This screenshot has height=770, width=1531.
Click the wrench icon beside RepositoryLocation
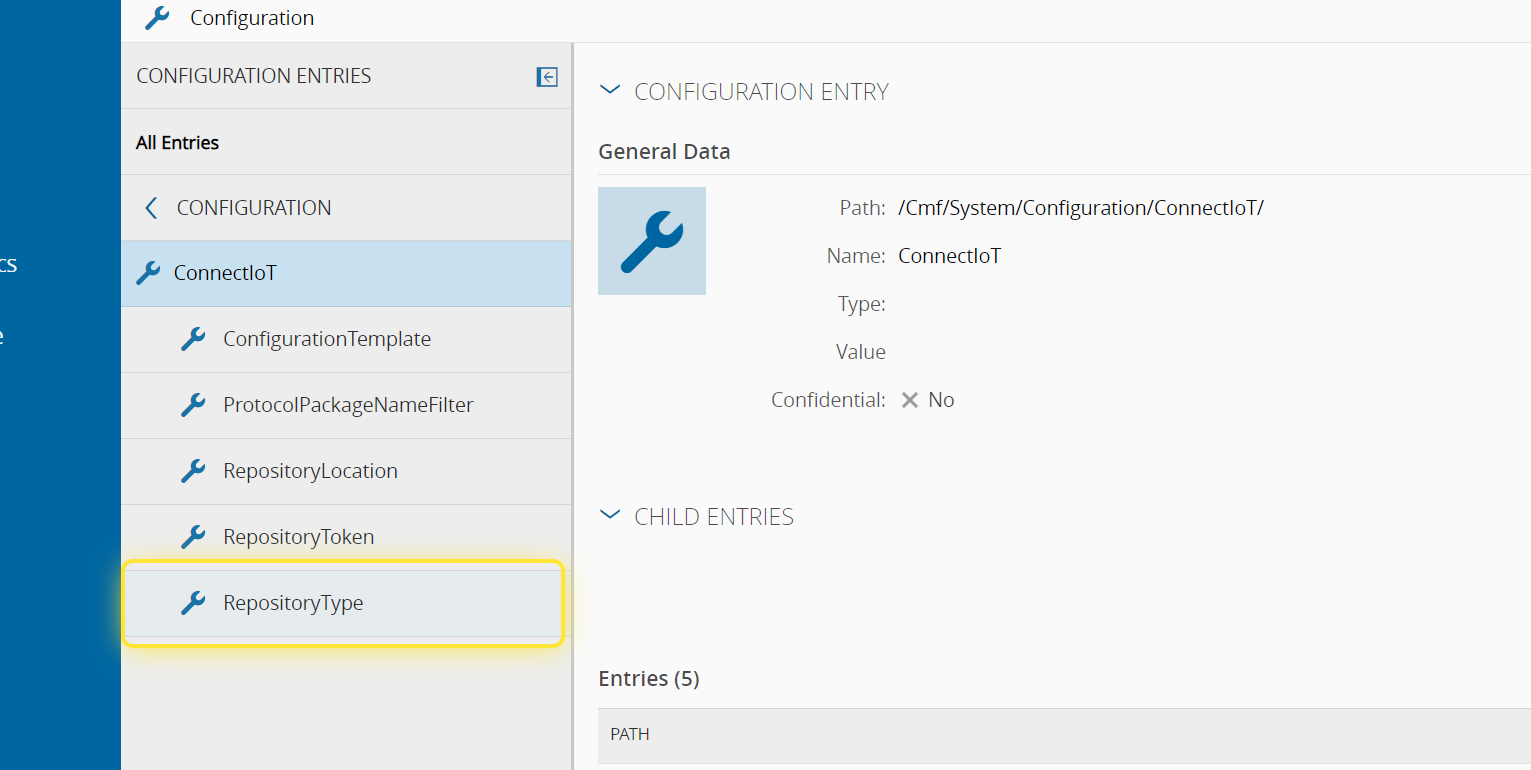click(193, 471)
